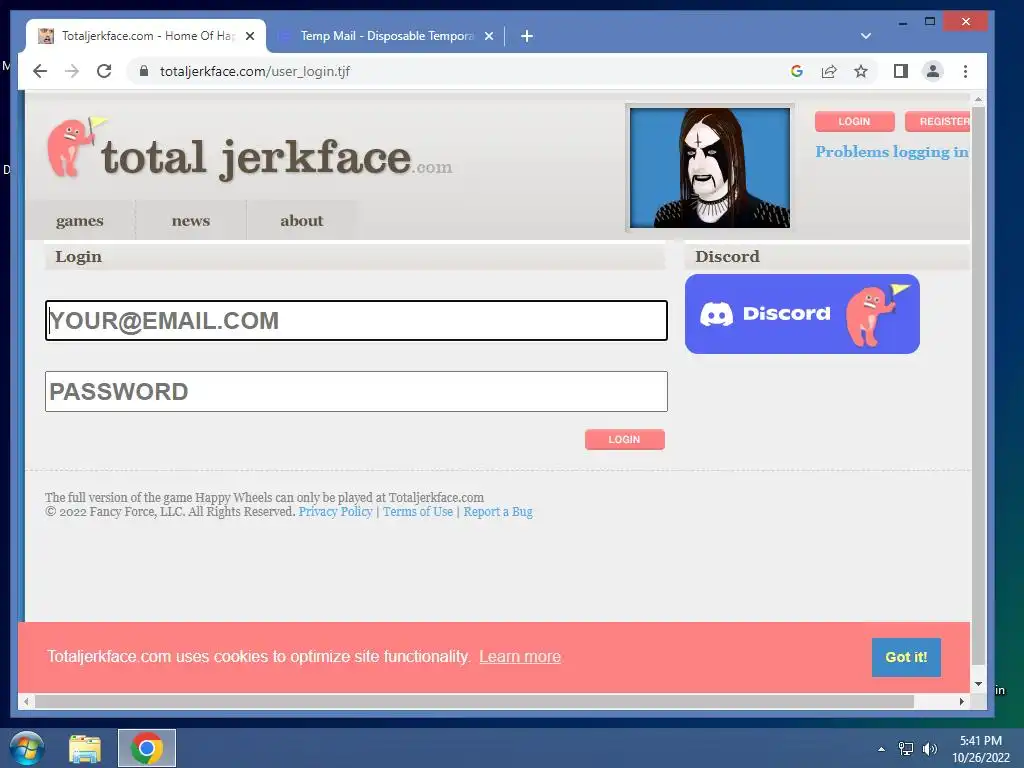Screen dimensions: 1024x768
Task: Click the padlock site info icon
Action: point(144,71)
